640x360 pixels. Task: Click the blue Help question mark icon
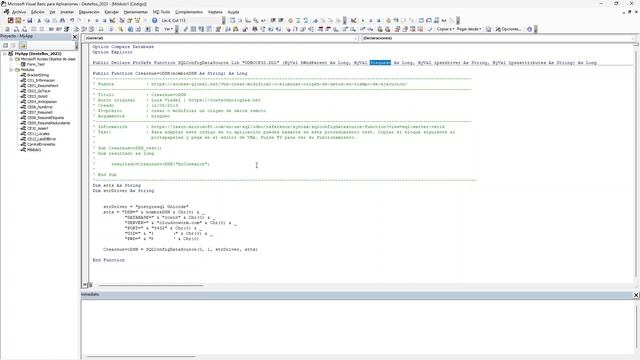pyautogui.click(x=155, y=20)
